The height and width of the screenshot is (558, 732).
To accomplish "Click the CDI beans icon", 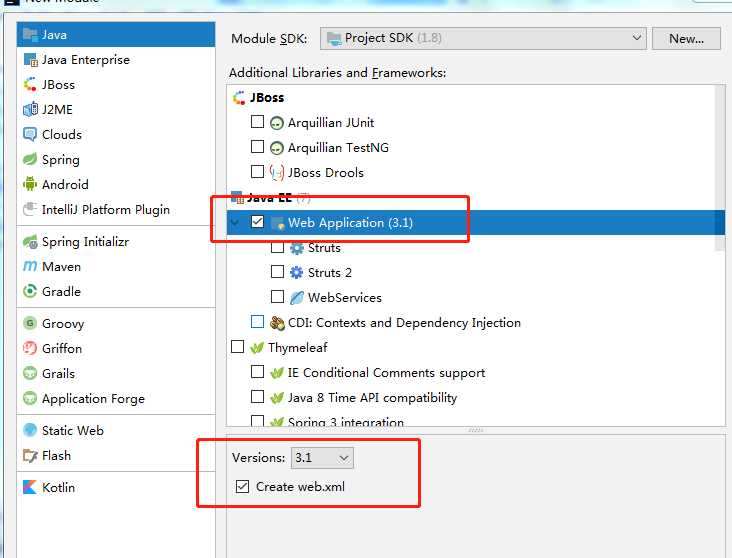I will 277,323.
